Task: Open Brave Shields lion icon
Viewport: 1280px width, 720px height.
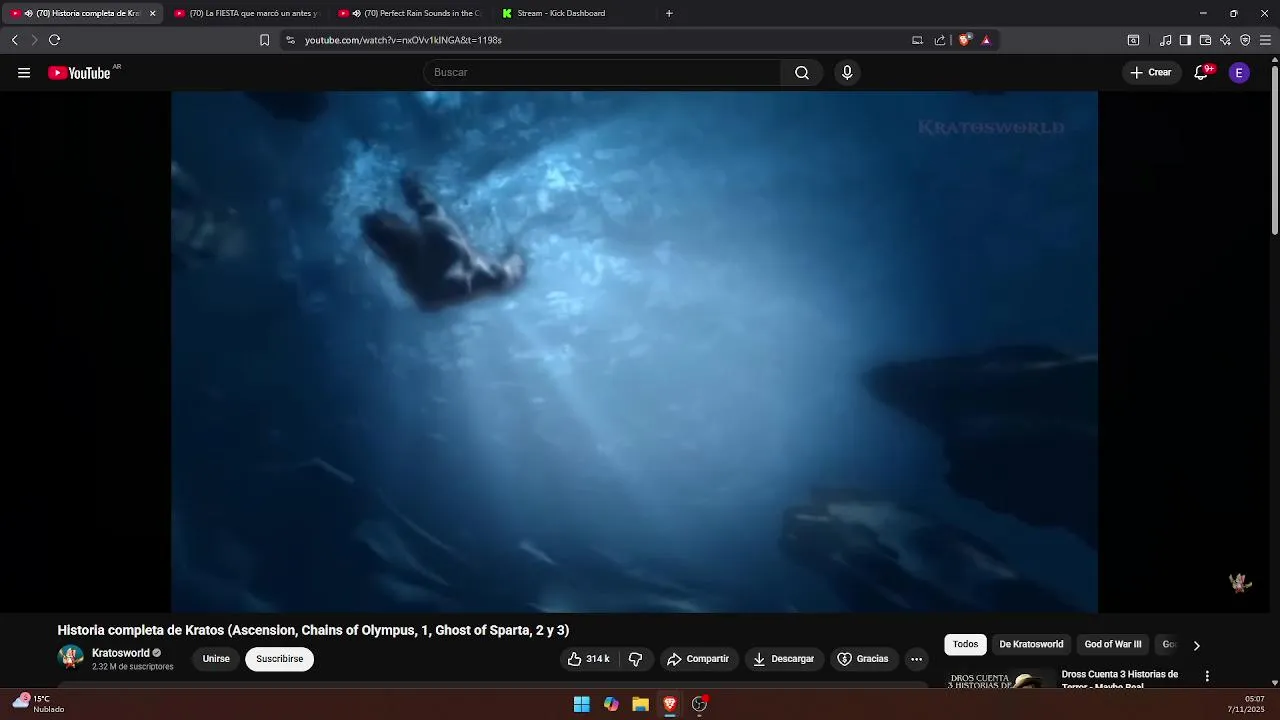Action: [964, 40]
